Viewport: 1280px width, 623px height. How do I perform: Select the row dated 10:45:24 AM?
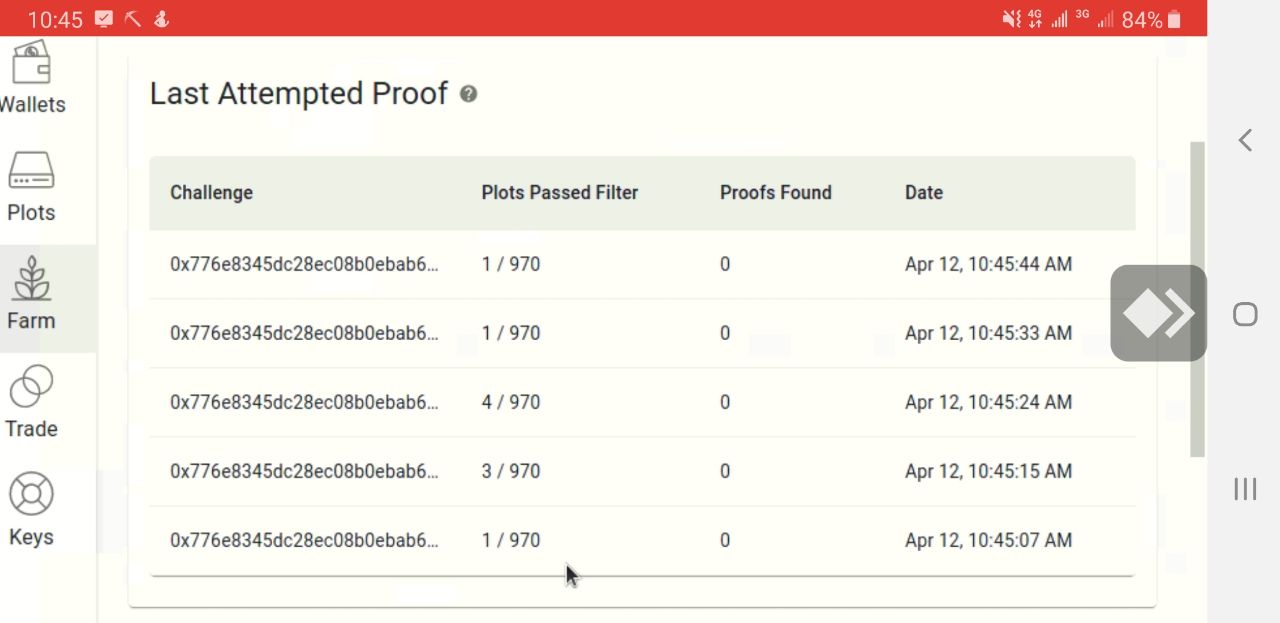coord(642,402)
